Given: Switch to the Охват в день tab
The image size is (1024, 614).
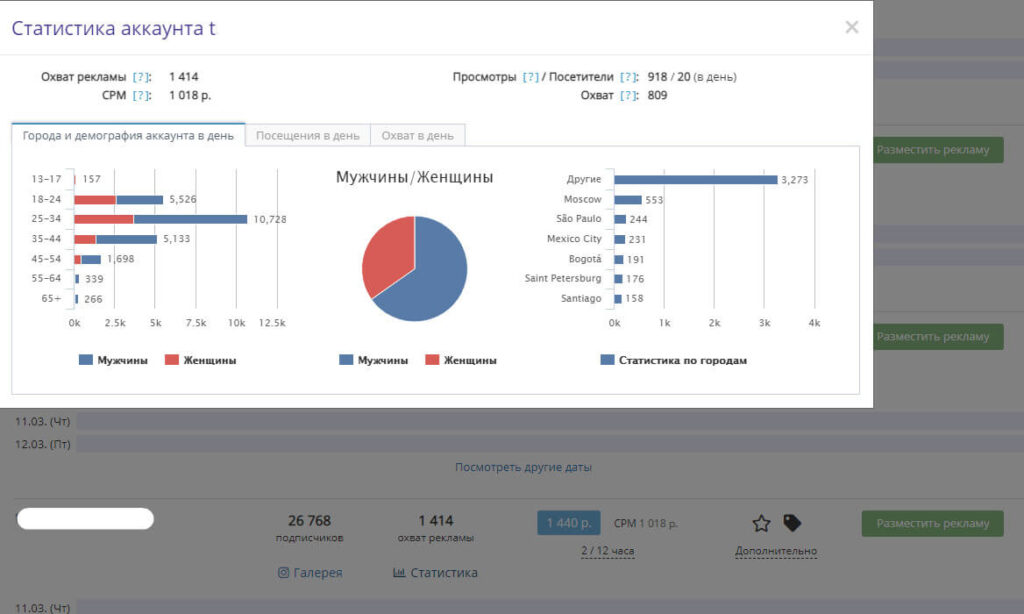Looking at the screenshot, I should (417, 136).
